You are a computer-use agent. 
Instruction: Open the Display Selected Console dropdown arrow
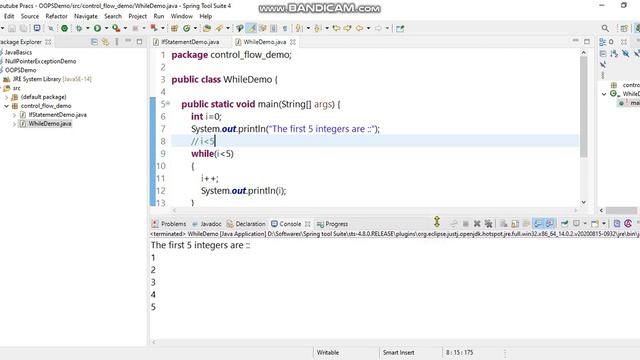click(x=585, y=223)
